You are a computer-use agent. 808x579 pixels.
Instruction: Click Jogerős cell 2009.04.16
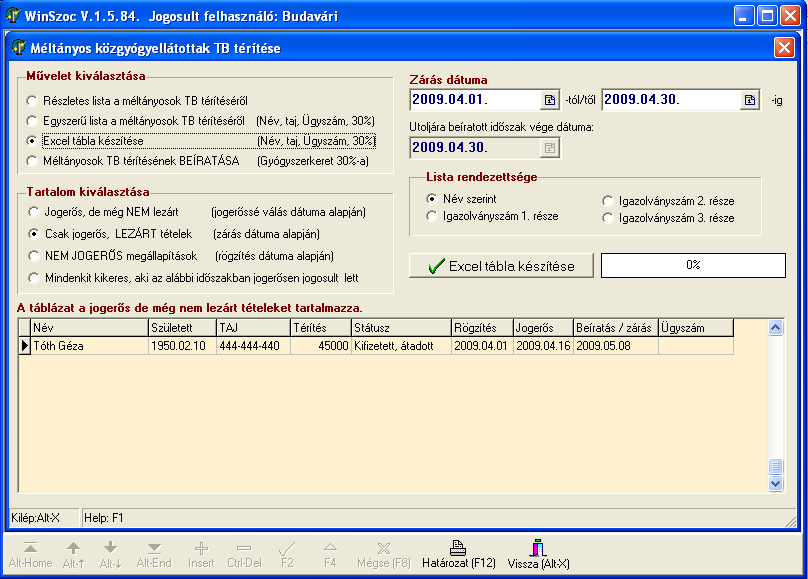coord(544,346)
